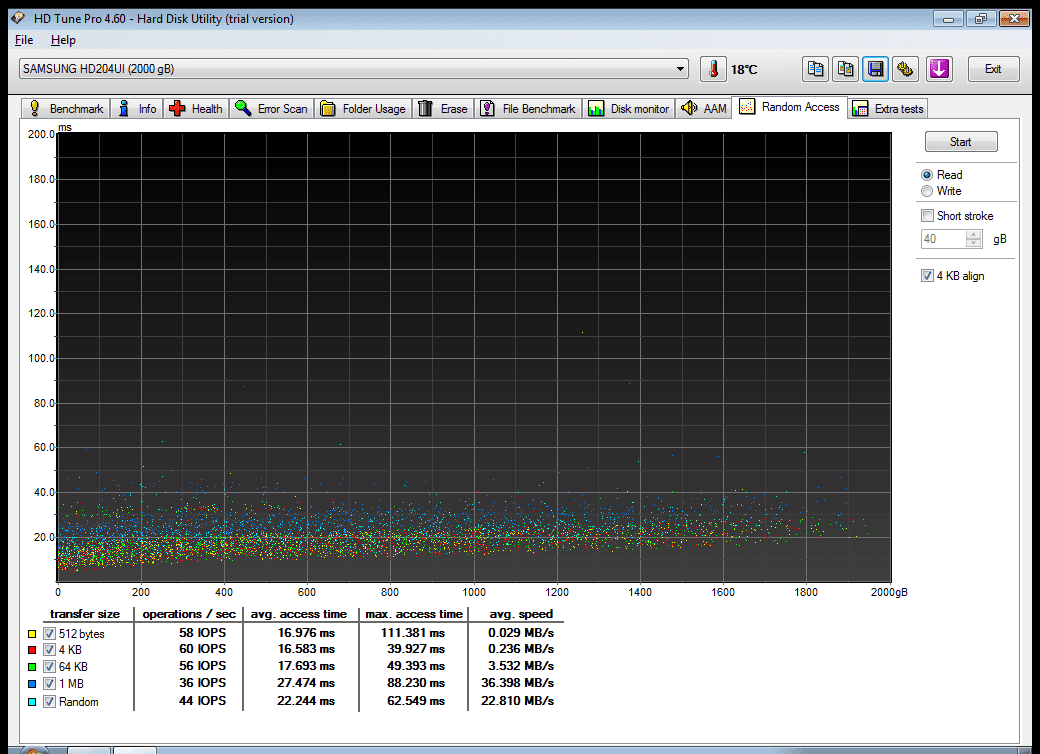The width and height of the screenshot is (1040, 754).
Task: Click the yellow 512 bytes color swatch
Action: (32, 634)
